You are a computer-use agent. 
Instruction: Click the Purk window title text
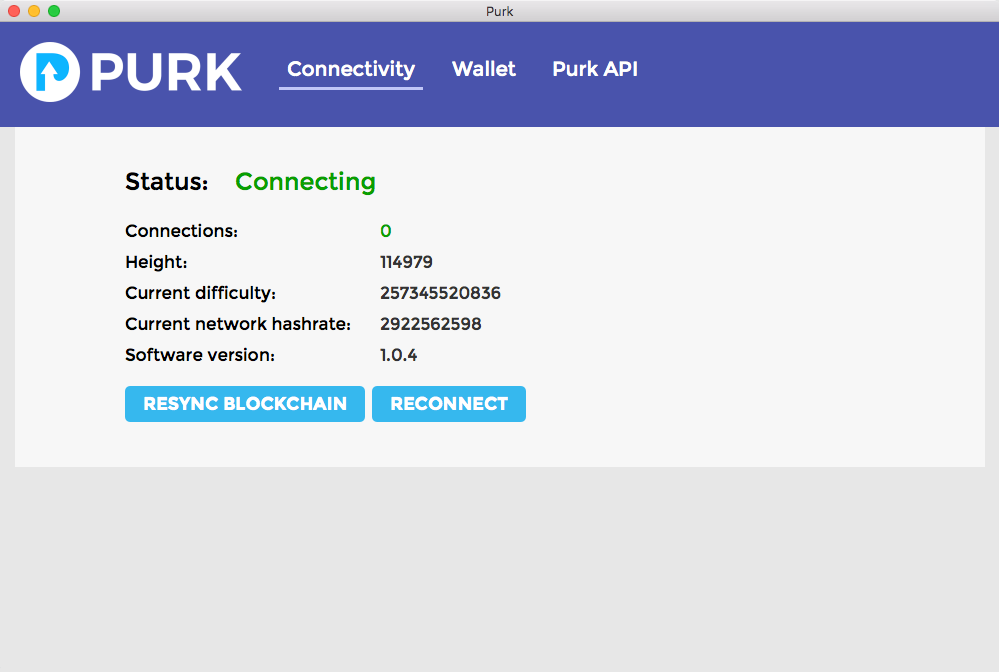[500, 11]
